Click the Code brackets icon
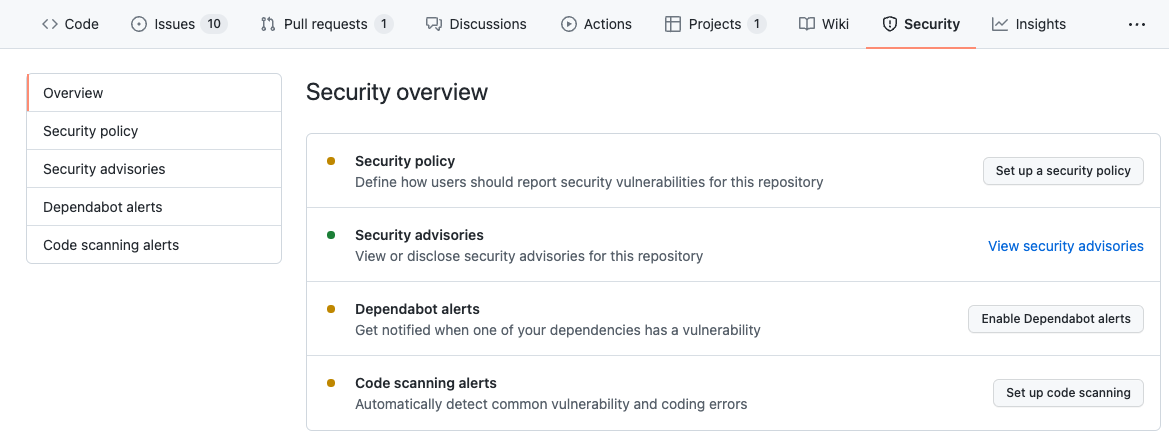Screen dimensions: 1169x442 point(49,24)
